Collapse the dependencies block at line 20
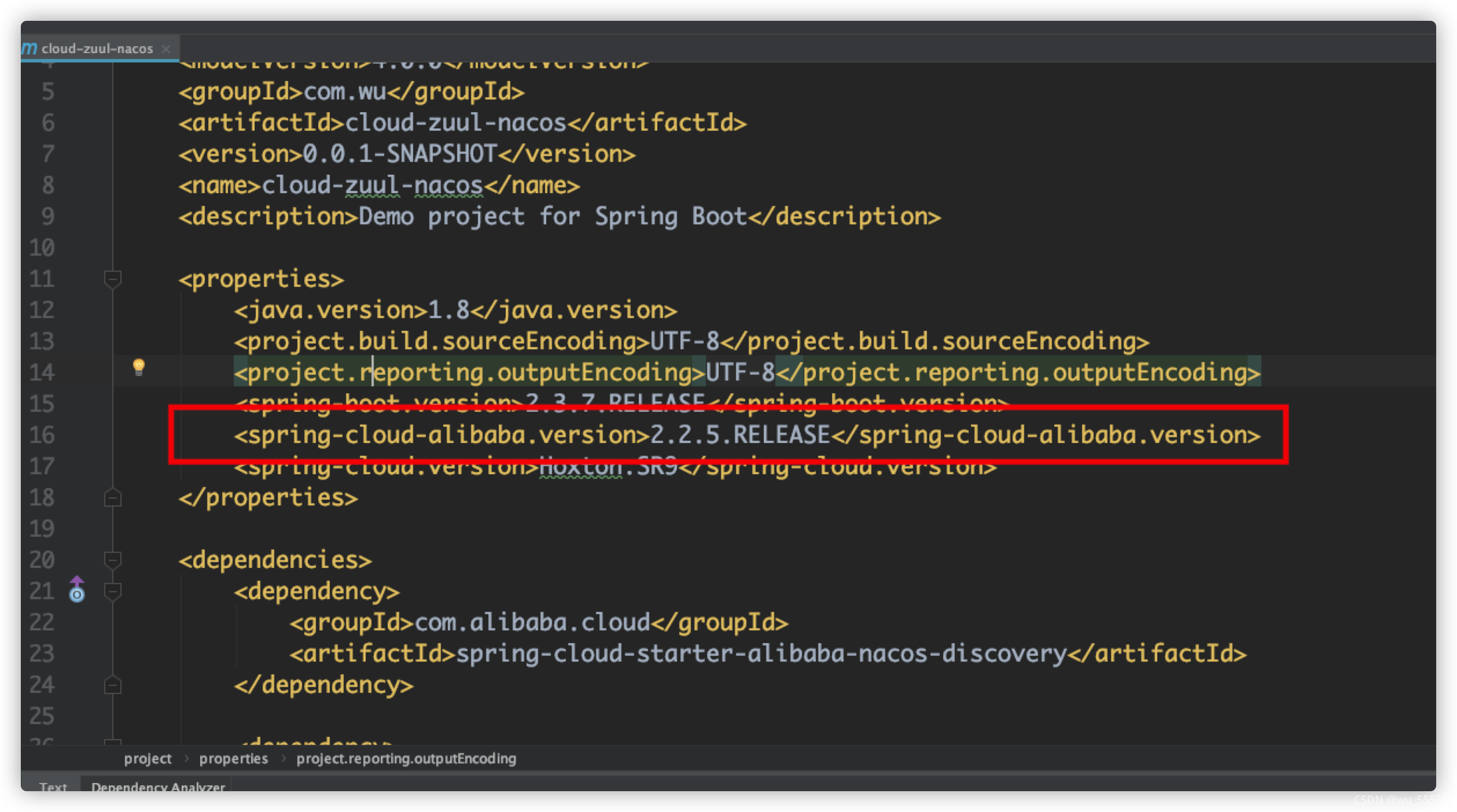The height and width of the screenshot is (812, 1457). pyautogui.click(x=112, y=560)
